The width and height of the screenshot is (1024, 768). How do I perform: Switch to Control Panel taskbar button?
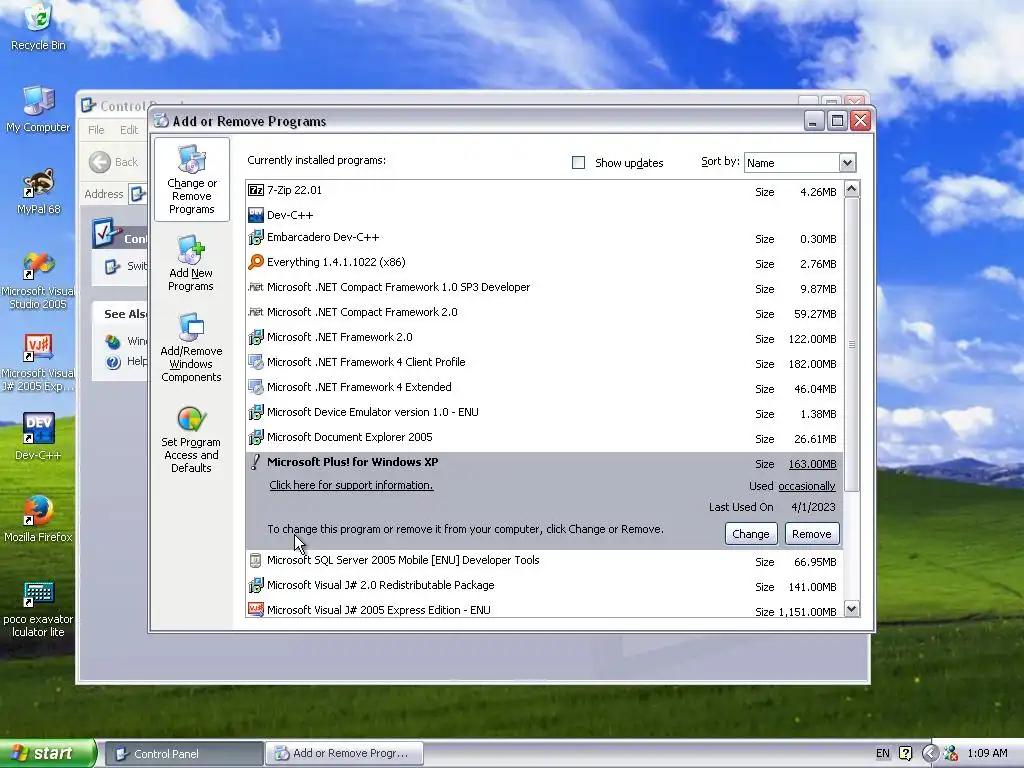(x=184, y=754)
